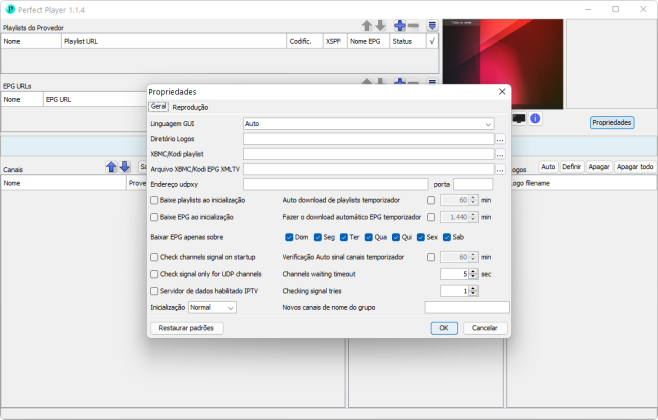Screen dimensions: 658x420
Task: Remove provider playlist with minus icon
Action: 413,26
